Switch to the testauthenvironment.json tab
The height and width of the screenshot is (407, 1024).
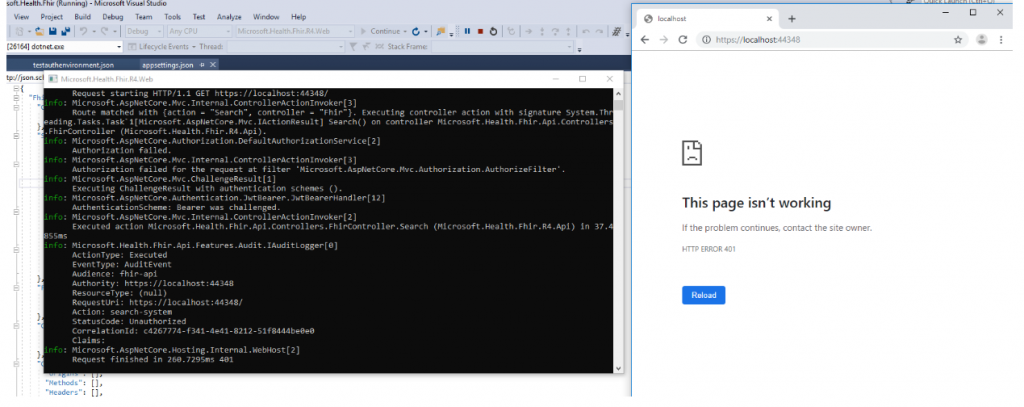click(x=72, y=64)
